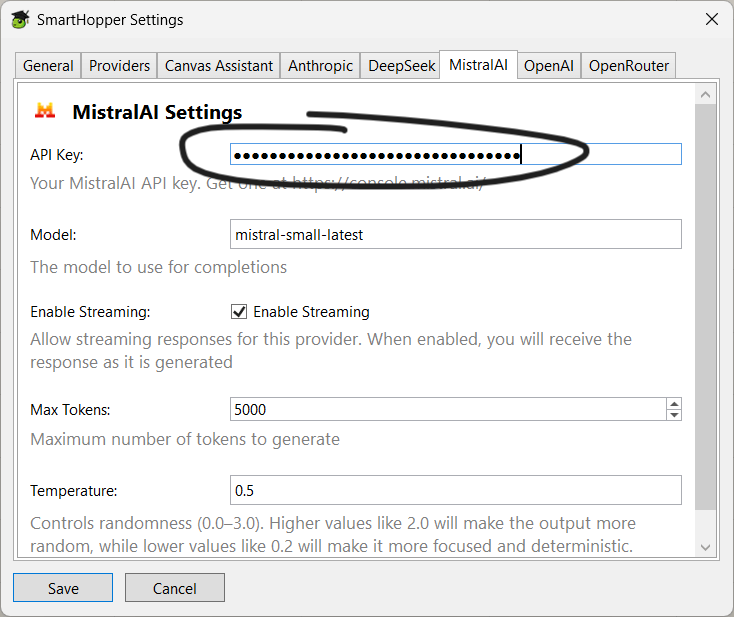The height and width of the screenshot is (617, 734).
Task: Click the 'API Key:' label
Action: coord(57,154)
